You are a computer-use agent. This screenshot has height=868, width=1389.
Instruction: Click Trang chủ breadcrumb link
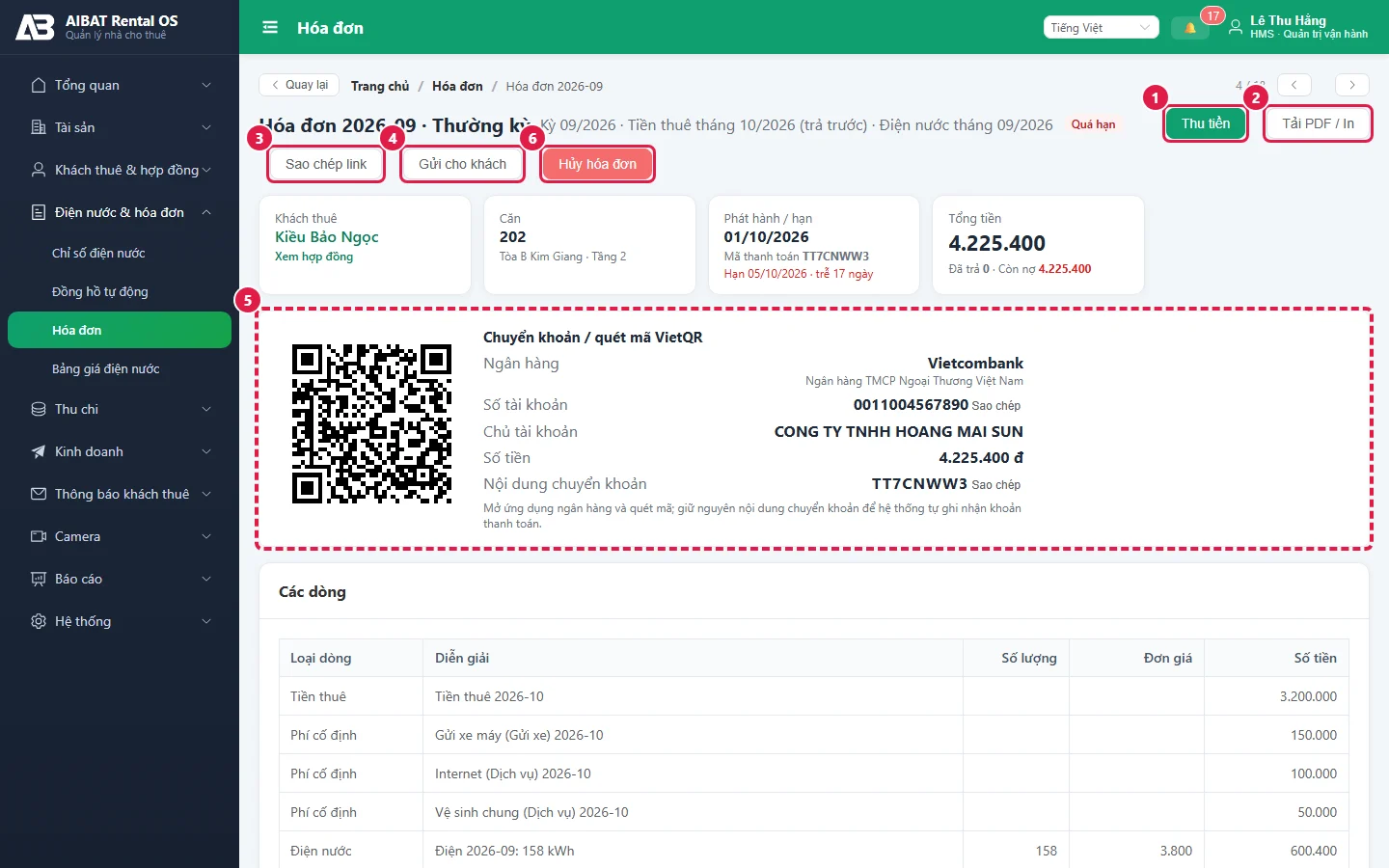click(380, 86)
